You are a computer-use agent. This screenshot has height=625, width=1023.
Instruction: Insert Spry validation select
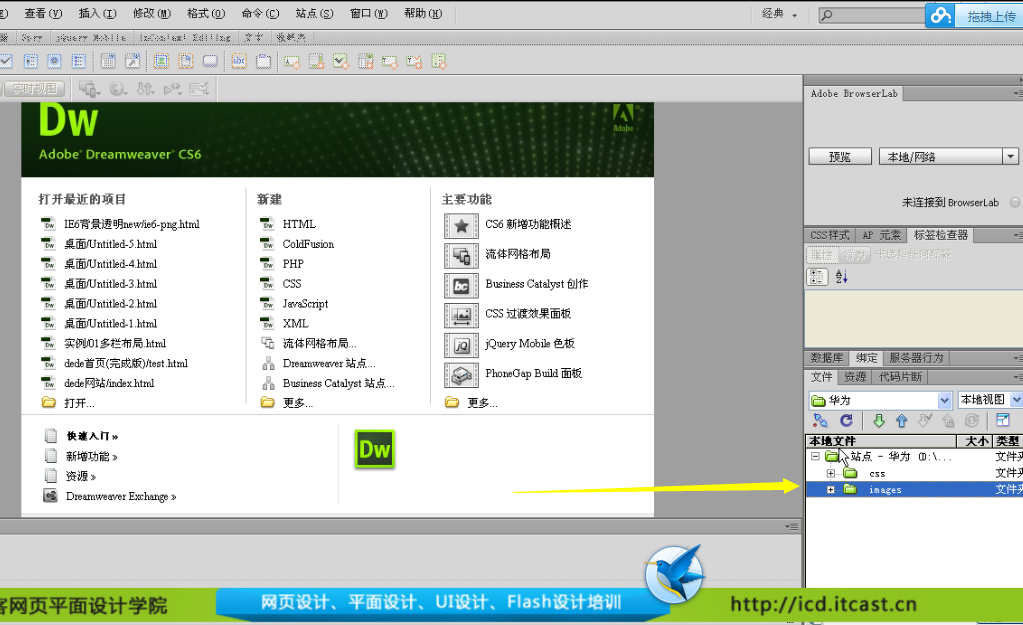[365, 61]
